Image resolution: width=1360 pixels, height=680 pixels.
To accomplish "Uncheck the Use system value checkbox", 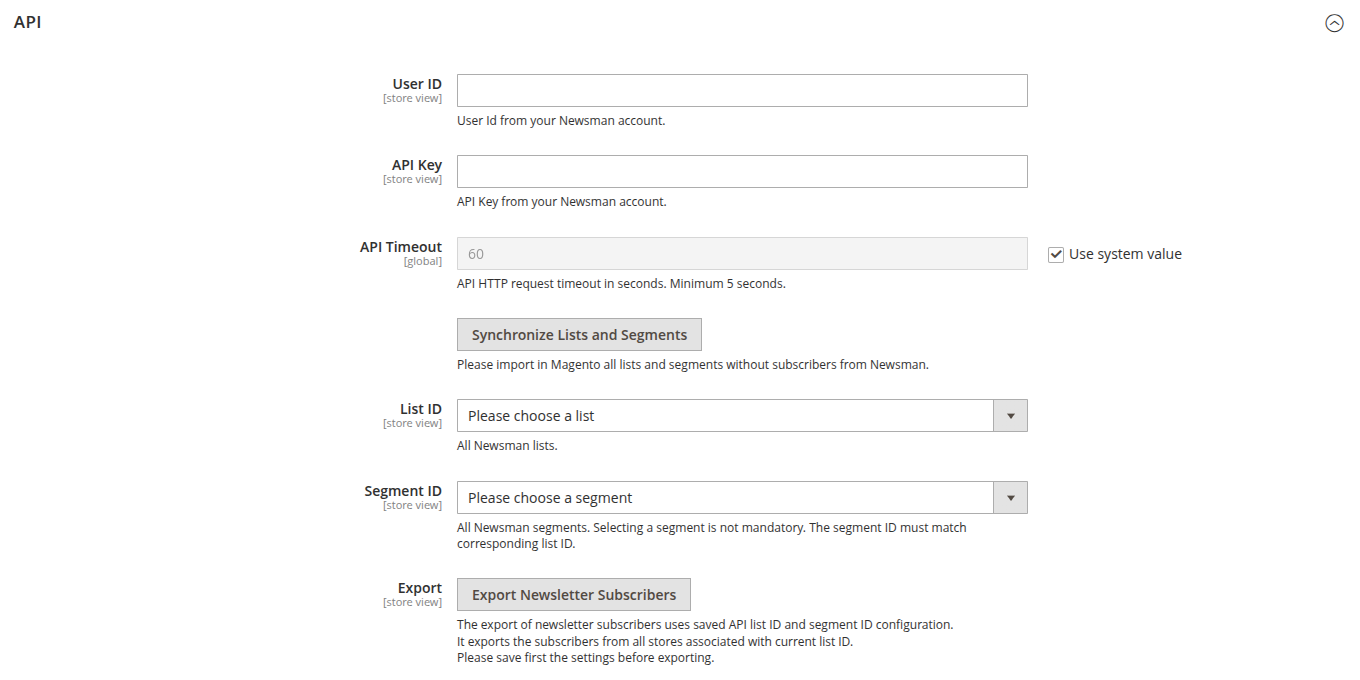I will (x=1055, y=255).
